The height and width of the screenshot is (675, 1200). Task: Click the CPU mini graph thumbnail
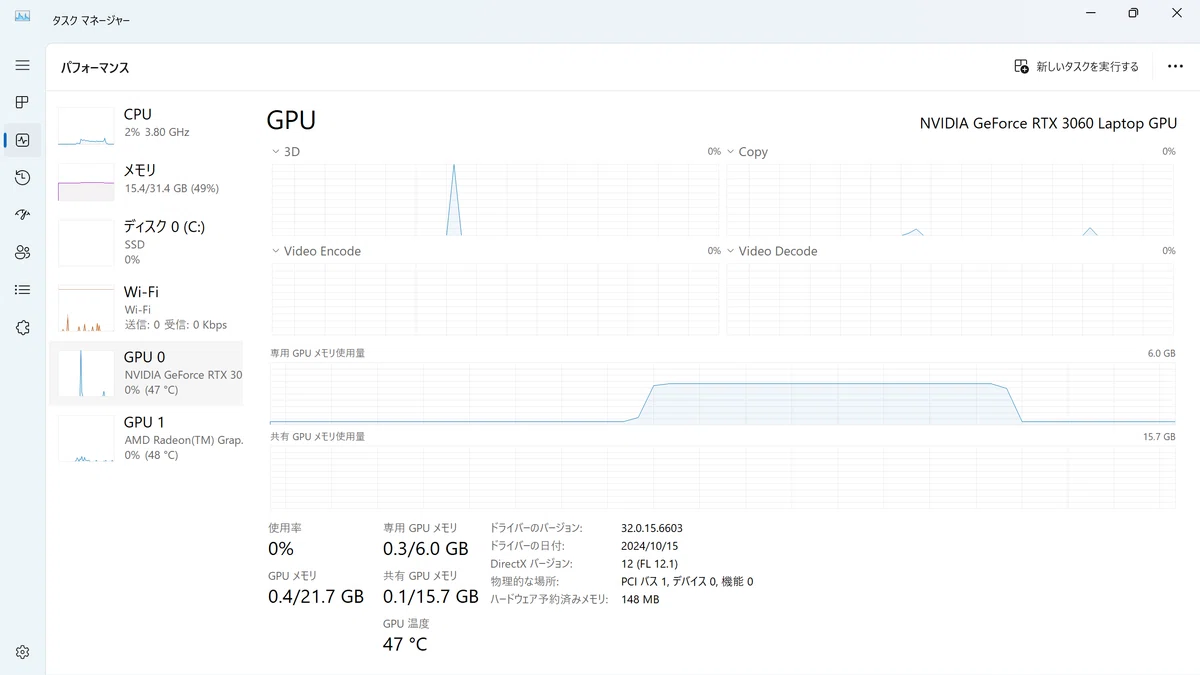[86, 126]
